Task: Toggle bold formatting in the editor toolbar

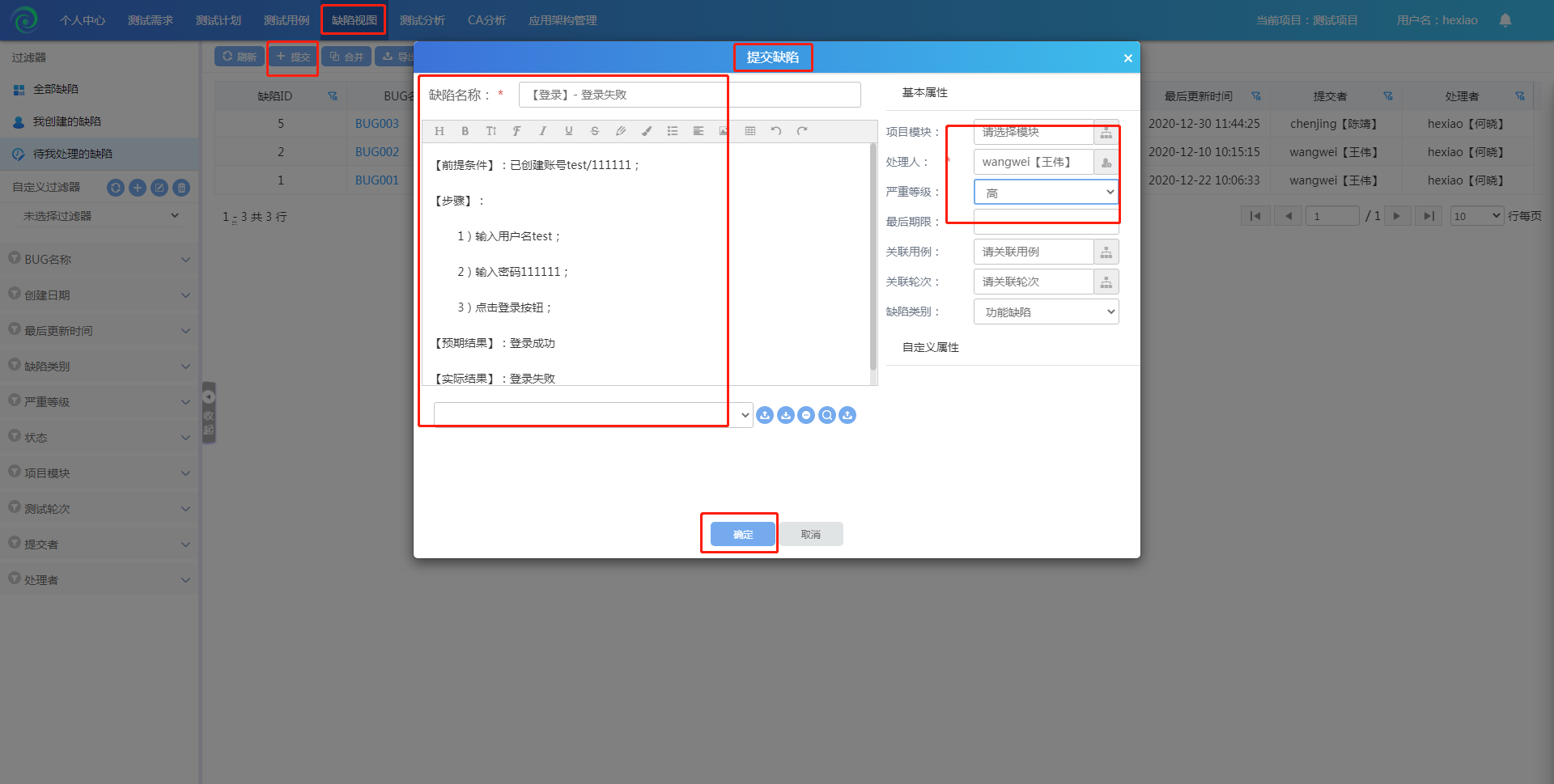Action: pos(465,131)
